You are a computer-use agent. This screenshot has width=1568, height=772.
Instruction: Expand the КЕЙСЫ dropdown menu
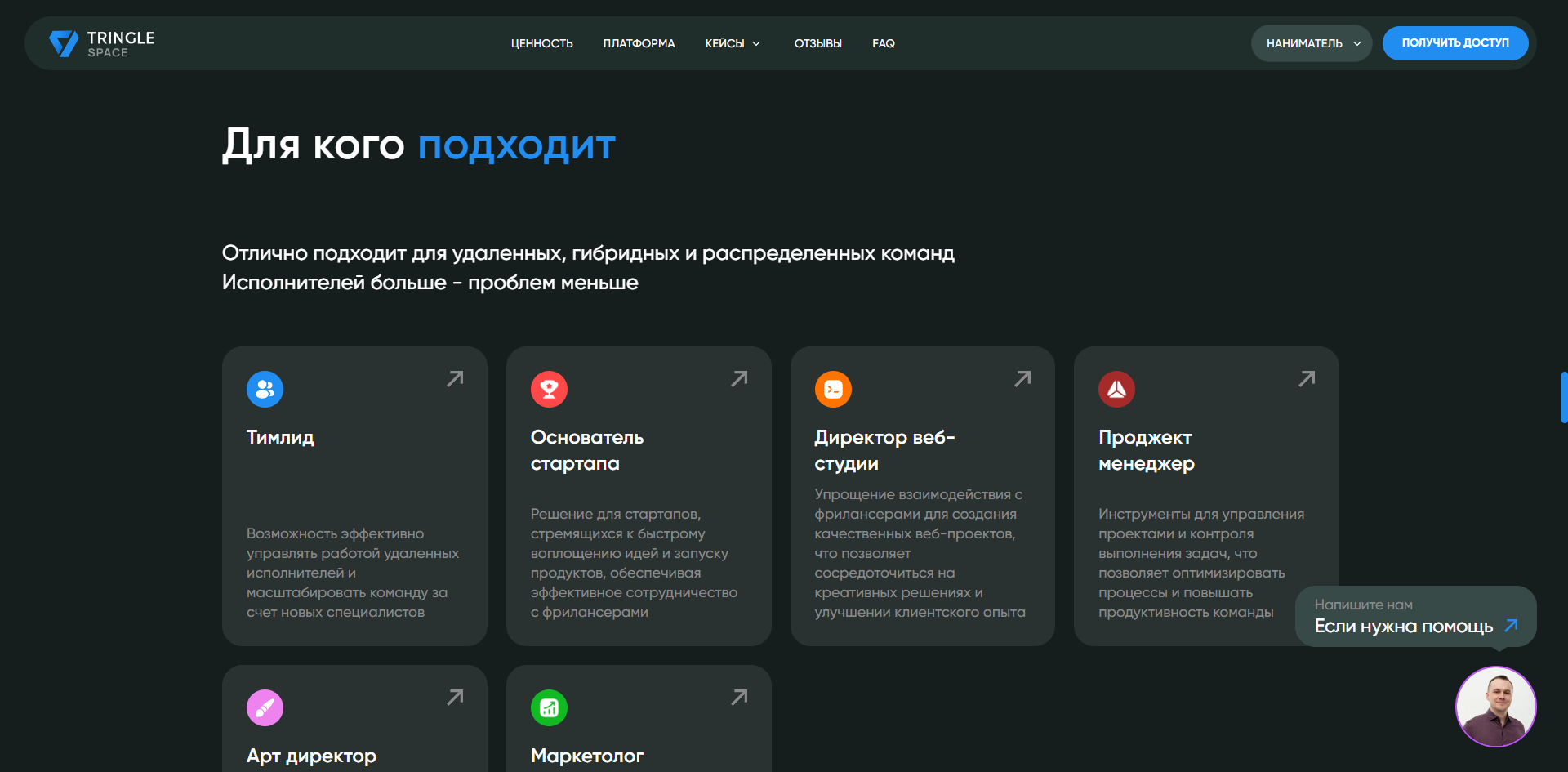point(733,43)
